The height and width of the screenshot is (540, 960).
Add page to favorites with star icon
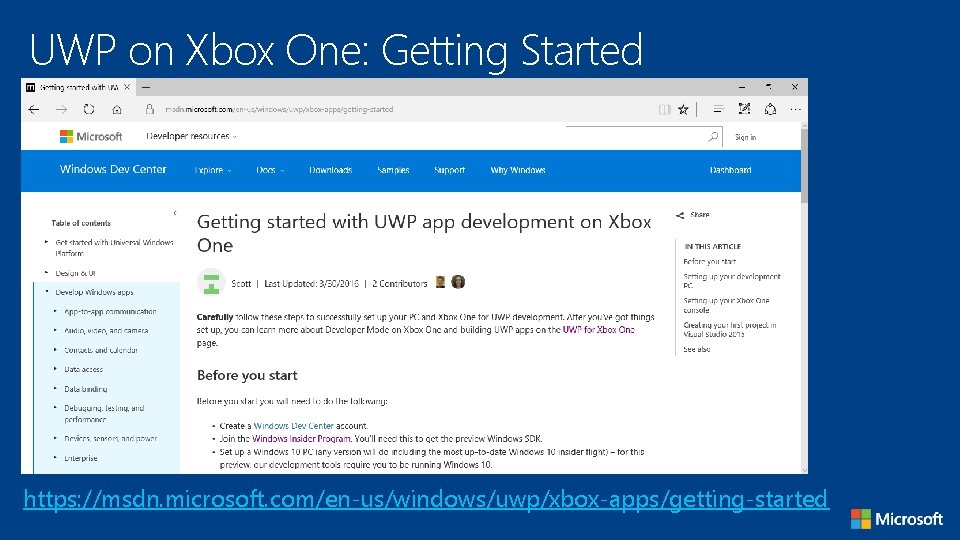tap(683, 110)
